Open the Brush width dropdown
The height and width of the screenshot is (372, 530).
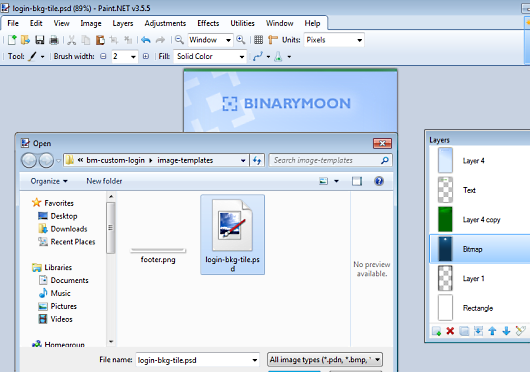point(133,57)
